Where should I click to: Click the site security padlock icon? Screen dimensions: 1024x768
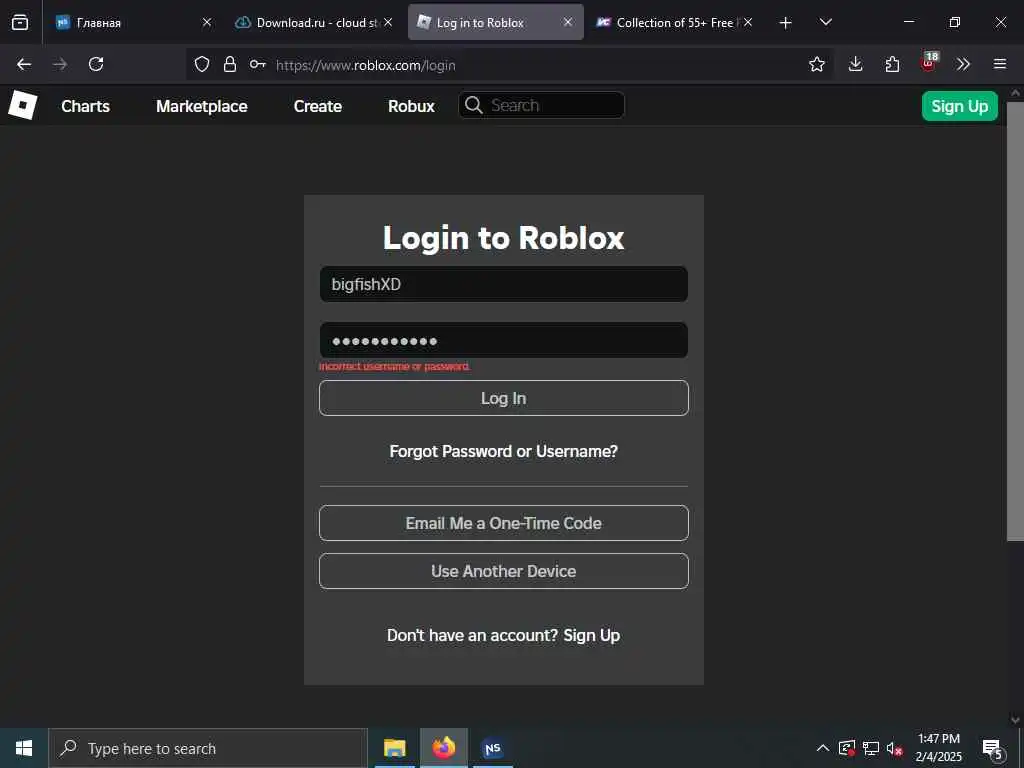tap(230, 64)
